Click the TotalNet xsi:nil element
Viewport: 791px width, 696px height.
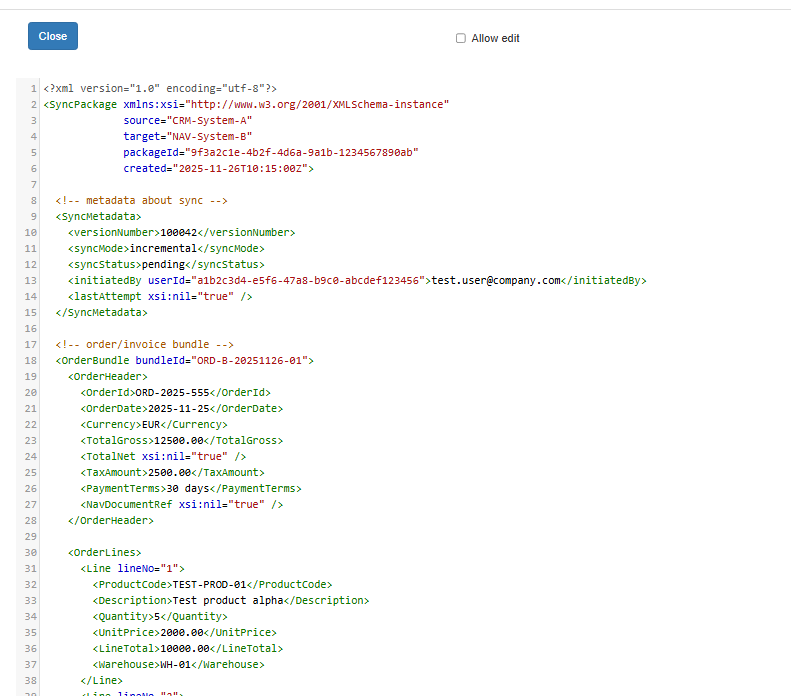pos(163,456)
